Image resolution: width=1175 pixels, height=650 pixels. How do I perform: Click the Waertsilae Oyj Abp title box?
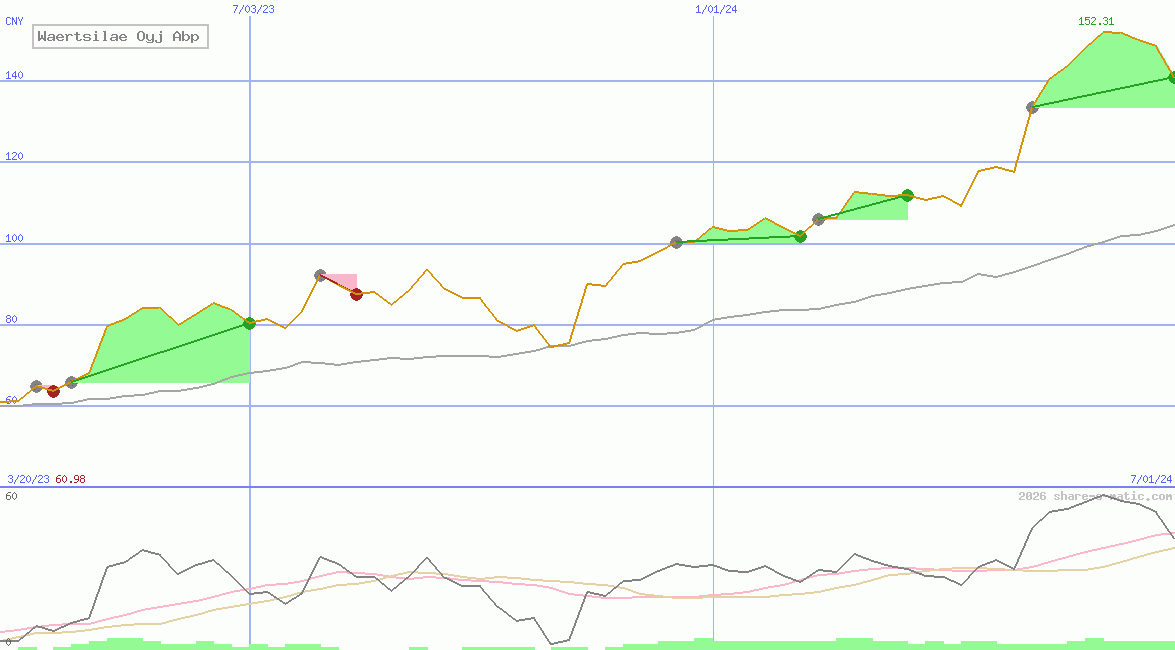coord(119,37)
